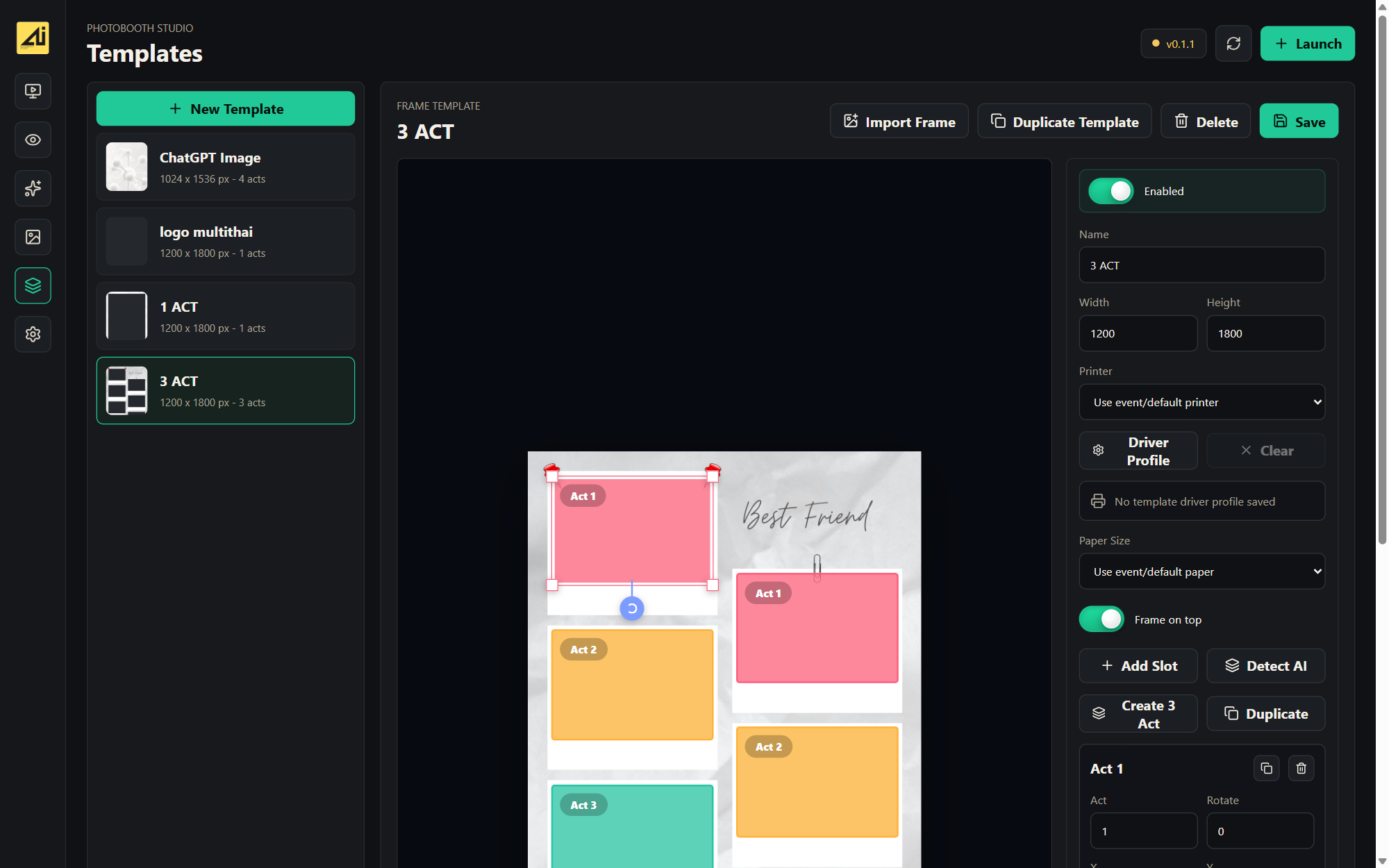This screenshot has width=1389, height=868.
Task: Click the New Template button
Action: (x=226, y=109)
